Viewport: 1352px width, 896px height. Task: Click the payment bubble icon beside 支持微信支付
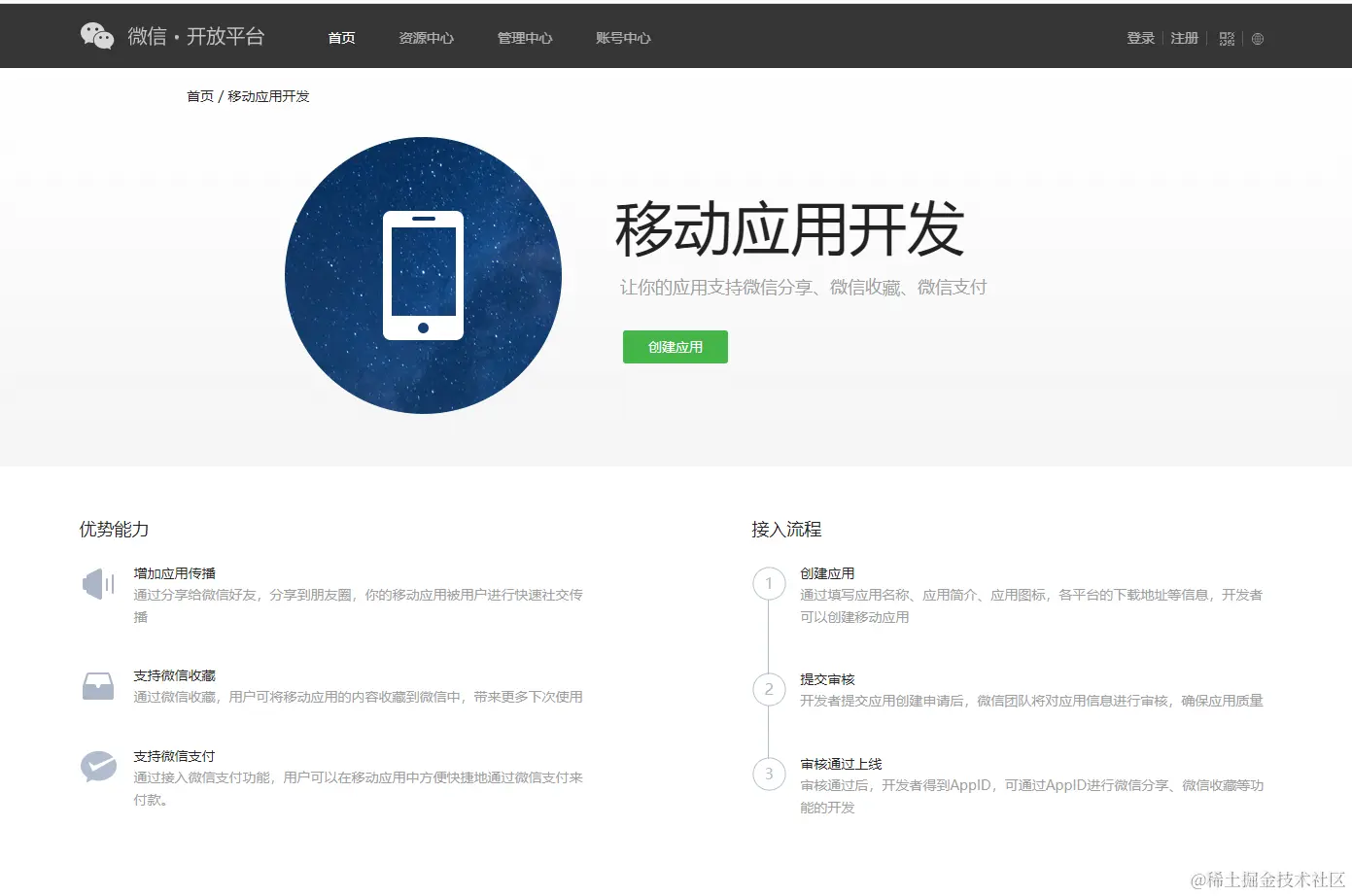[x=98, y=767]
